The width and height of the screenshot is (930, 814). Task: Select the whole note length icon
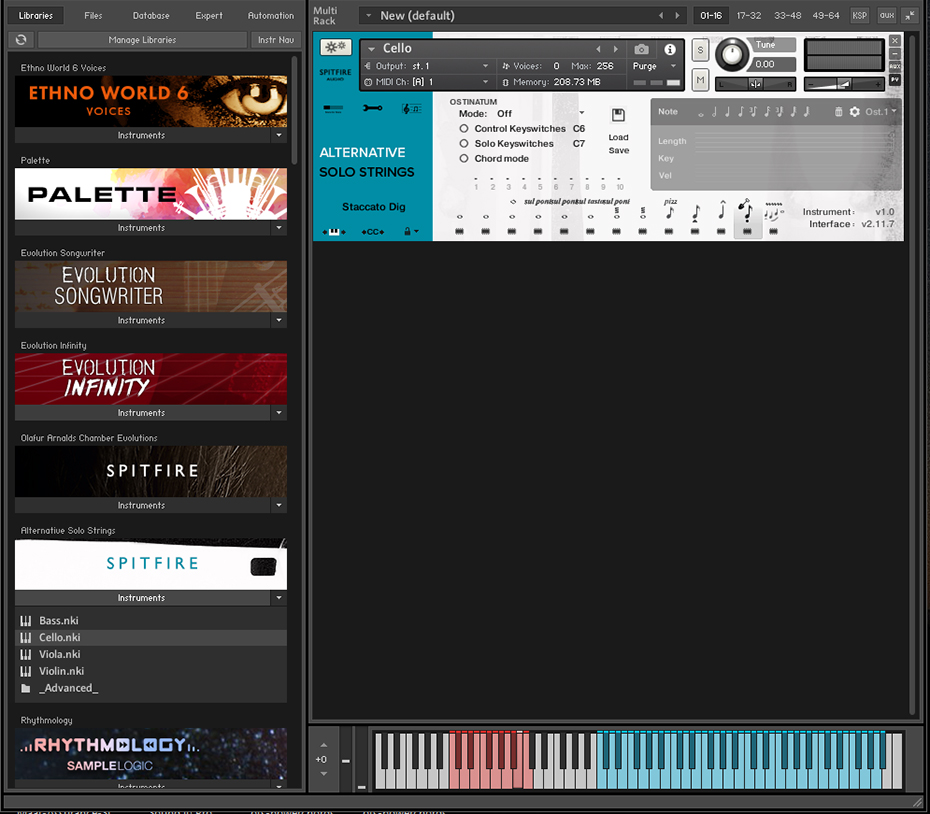(x=700, y=113)
